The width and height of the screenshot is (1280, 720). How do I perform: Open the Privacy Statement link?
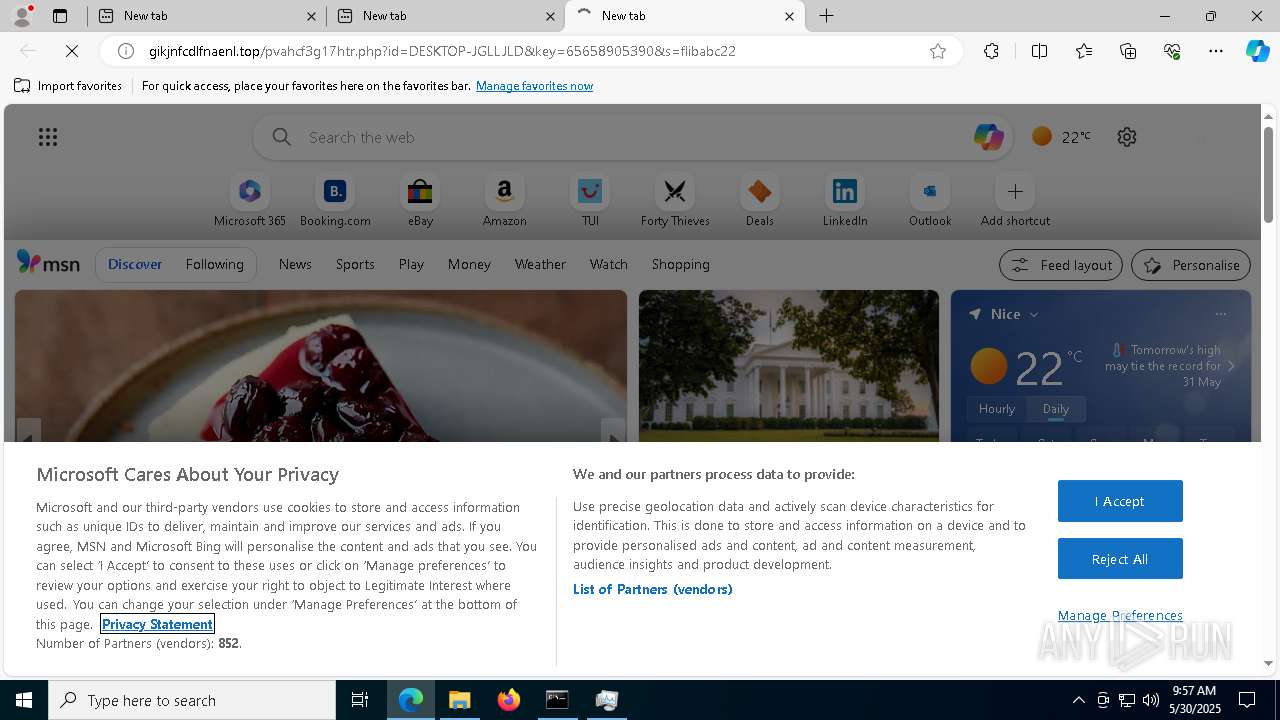tap(157, 624)
